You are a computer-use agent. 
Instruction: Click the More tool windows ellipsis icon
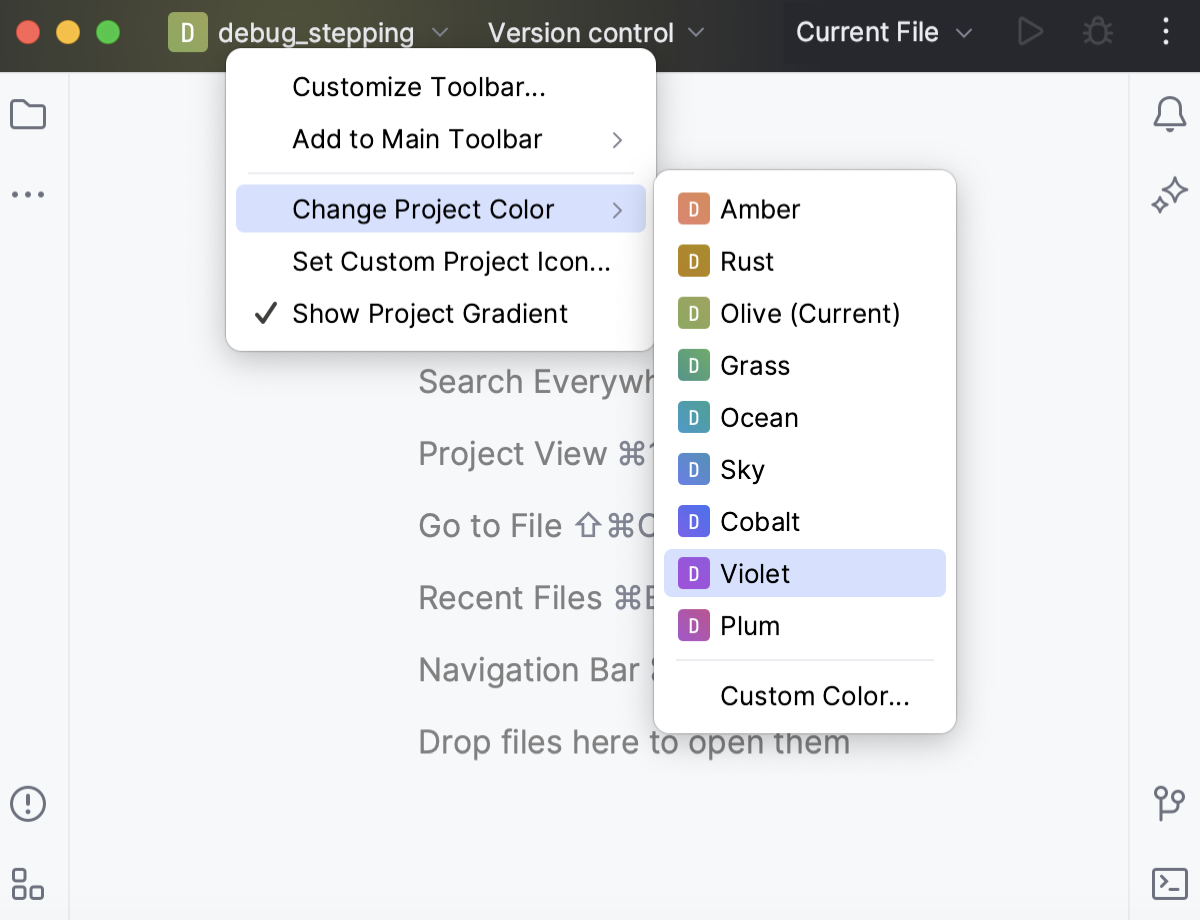[28, 194]
